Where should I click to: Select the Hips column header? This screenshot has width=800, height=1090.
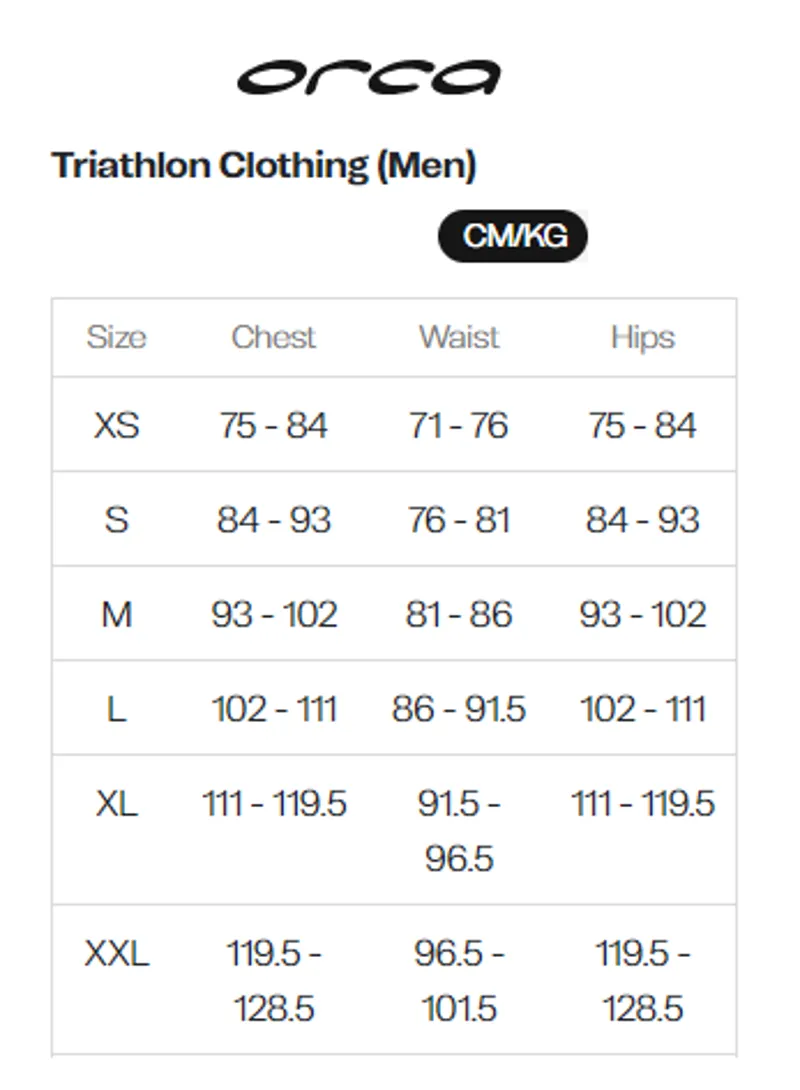tap(643, 338)
